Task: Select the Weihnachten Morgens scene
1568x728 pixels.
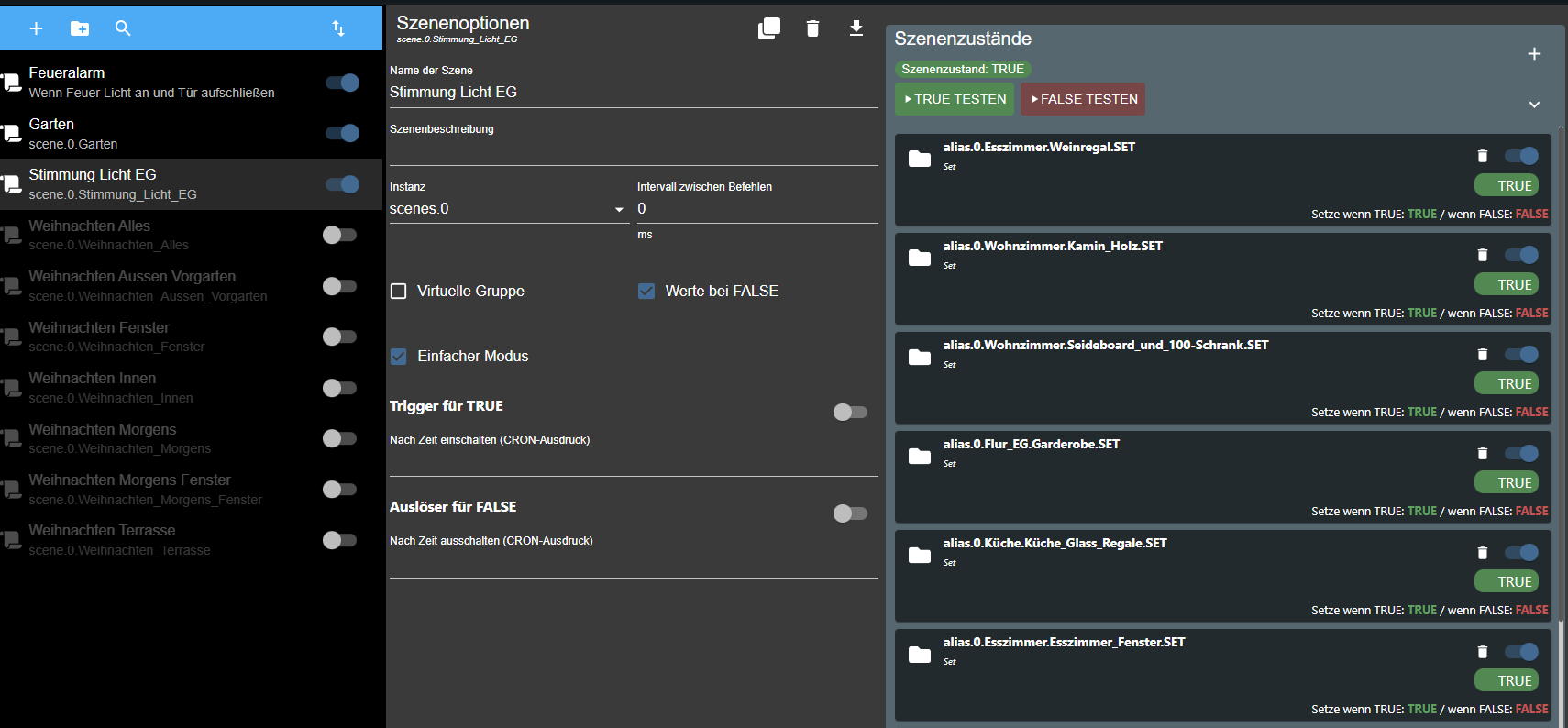Action: click(x=191, y=438)
